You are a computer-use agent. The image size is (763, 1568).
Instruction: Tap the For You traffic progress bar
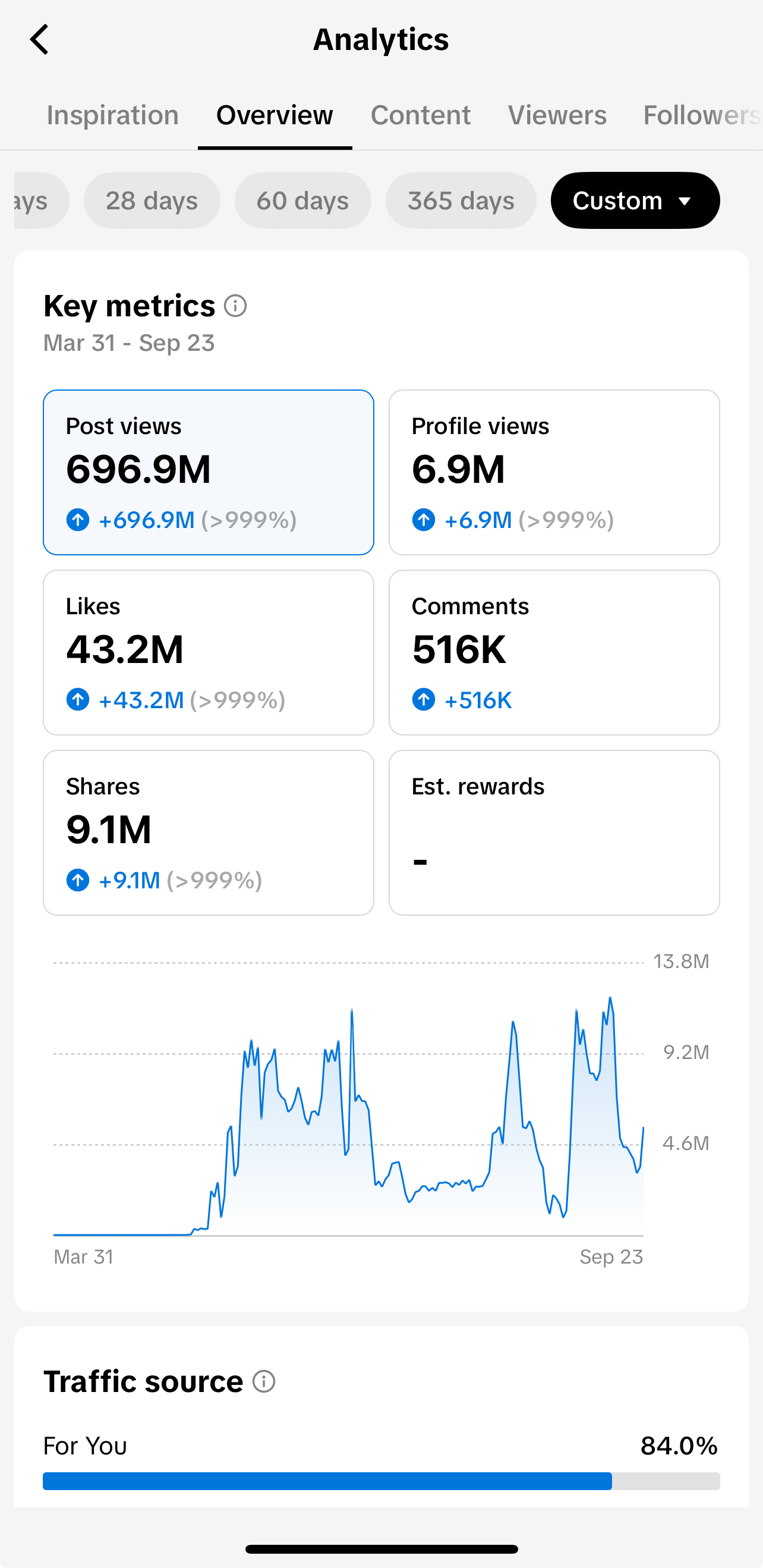[381, 1481]
